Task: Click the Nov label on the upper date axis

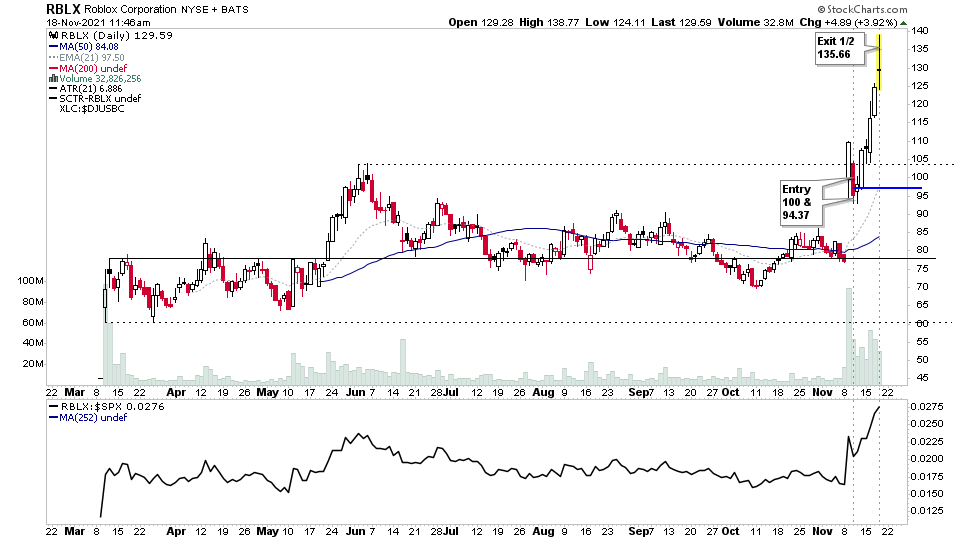Action: coord(822,392)
